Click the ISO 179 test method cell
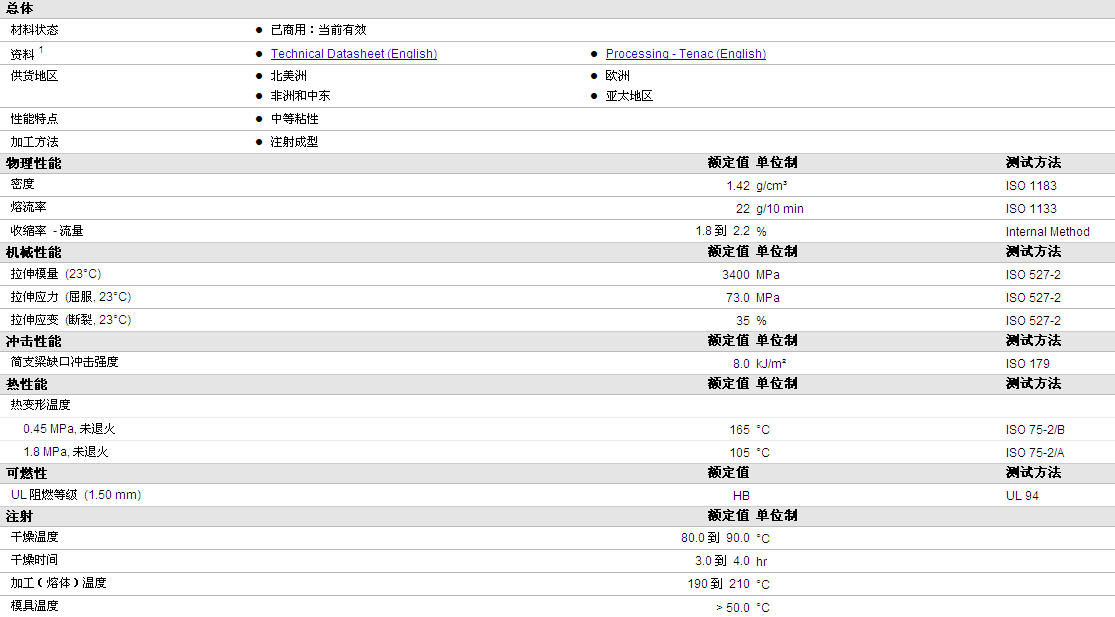This screenshot has height=617, width=1115. 1027,364
